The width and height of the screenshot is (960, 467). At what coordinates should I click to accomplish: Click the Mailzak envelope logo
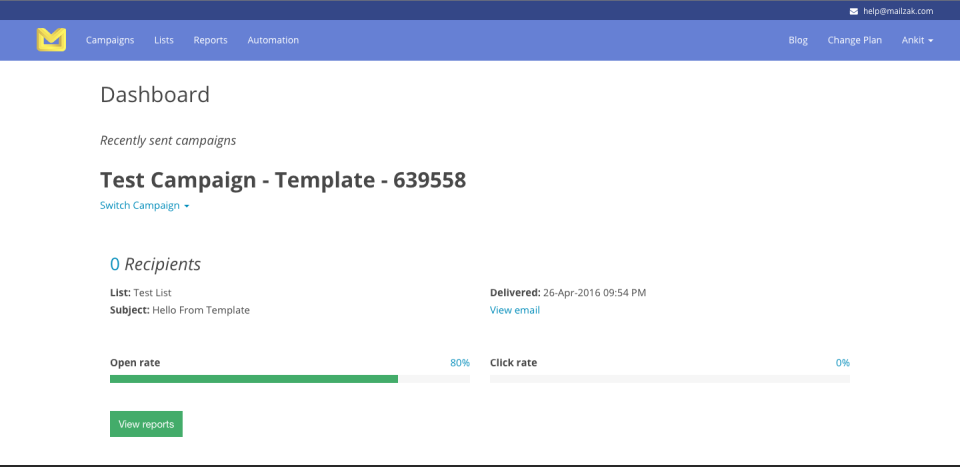click(51, 40)
